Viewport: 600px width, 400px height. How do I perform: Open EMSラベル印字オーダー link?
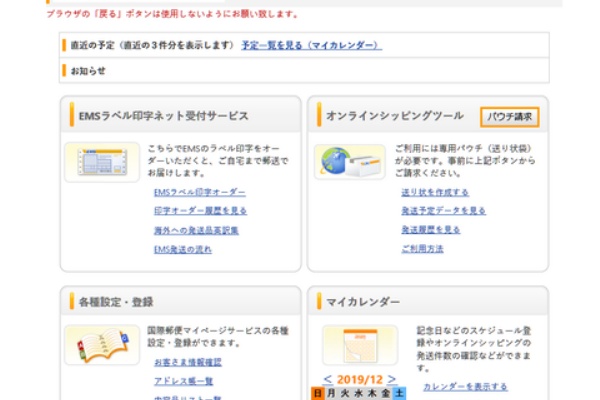pyautogui.click(x=200, y=192)
